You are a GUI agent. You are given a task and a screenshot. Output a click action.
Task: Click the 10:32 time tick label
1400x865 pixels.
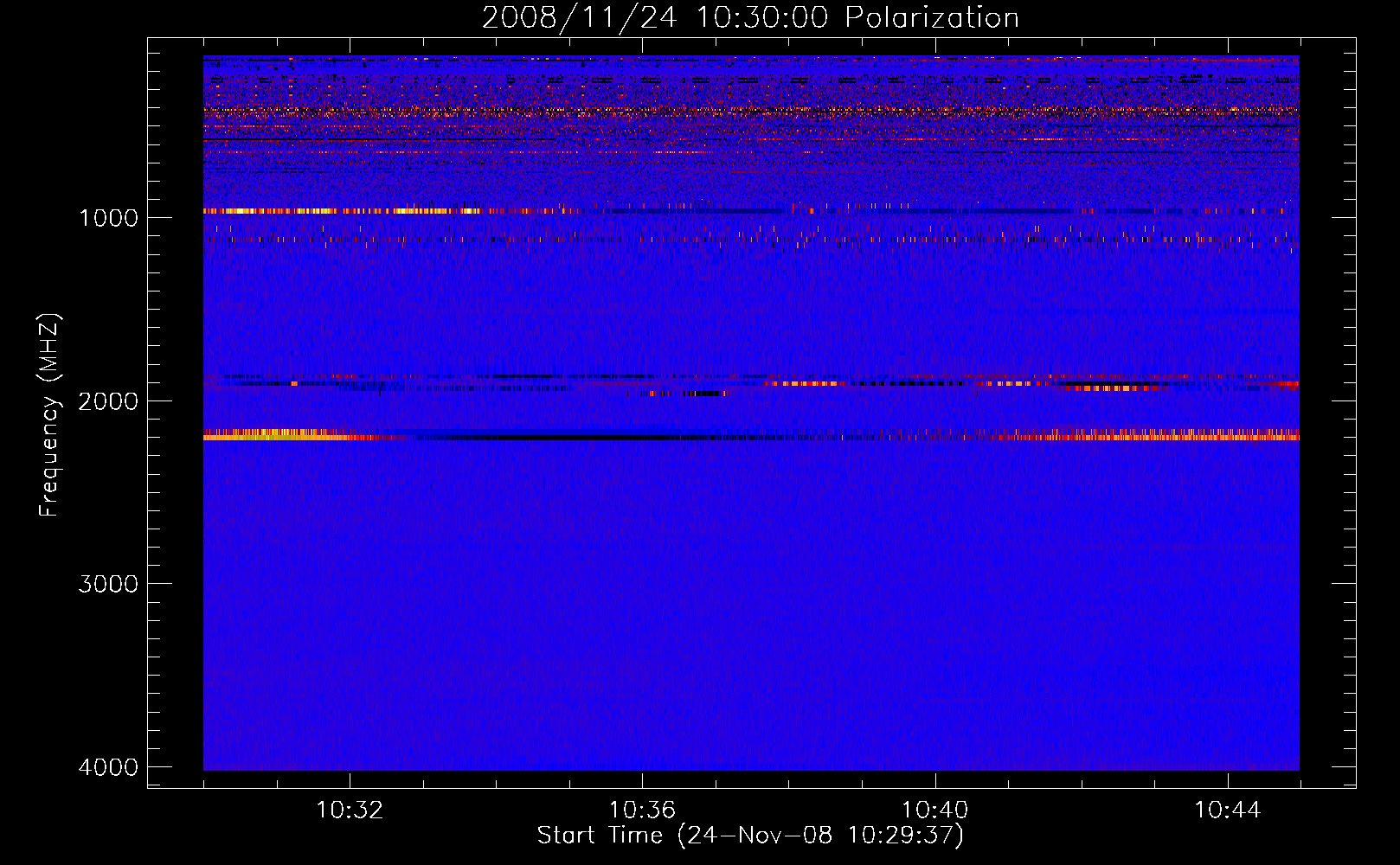[350, 811]
